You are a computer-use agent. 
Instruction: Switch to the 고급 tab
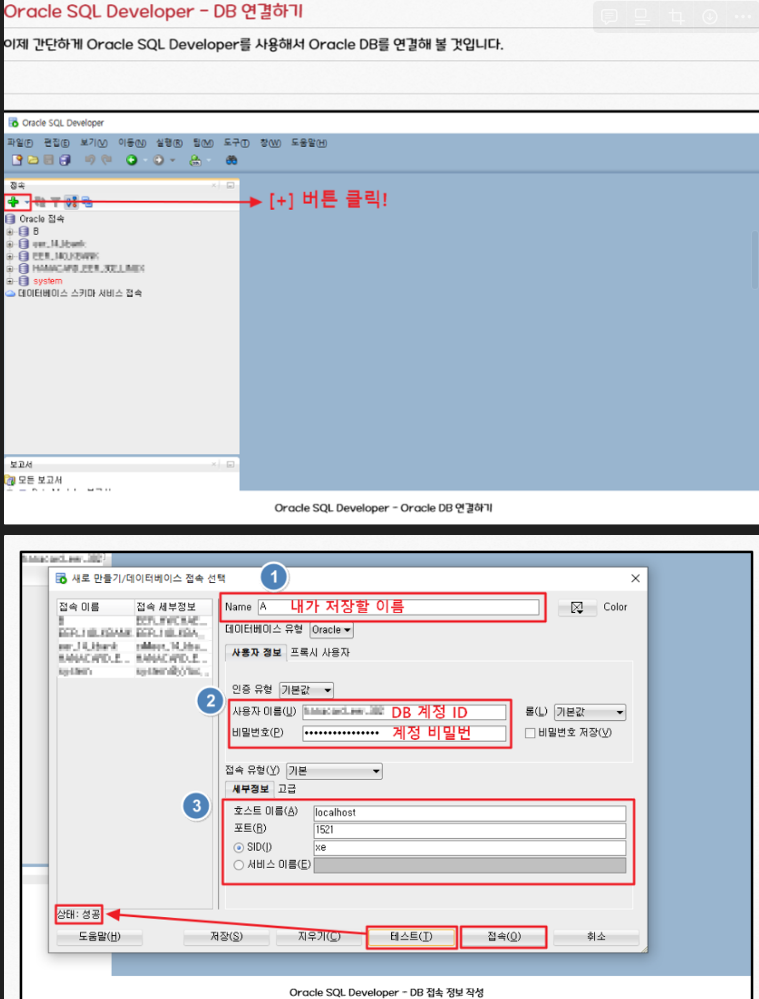[x=287, y=789]
